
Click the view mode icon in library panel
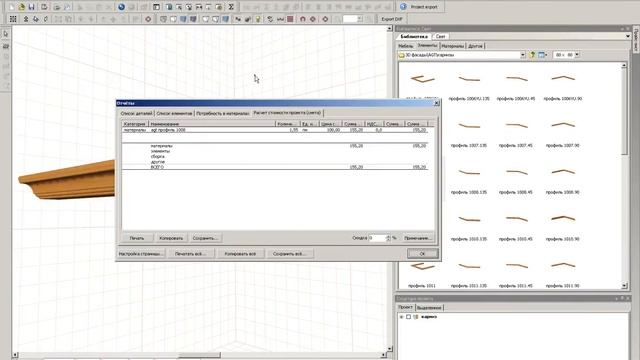(x=542, y=55)
